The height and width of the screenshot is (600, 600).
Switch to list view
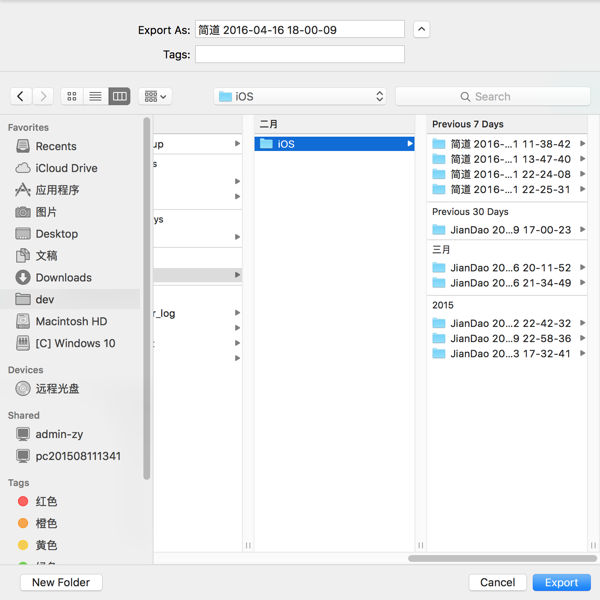[95, 96]
